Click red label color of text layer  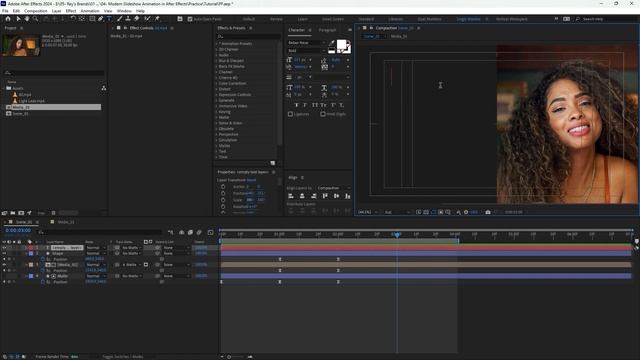pyautogui.click(x=31, y=248)
